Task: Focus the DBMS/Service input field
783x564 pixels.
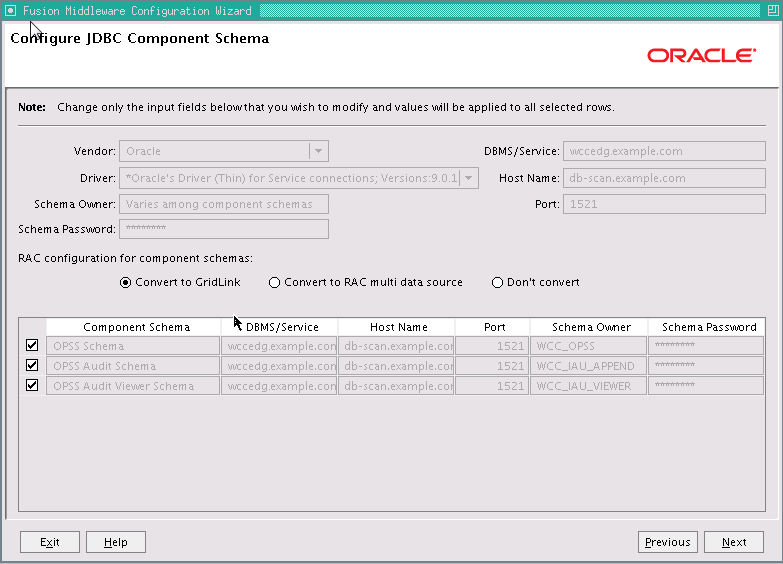Action: click(x=664, y=151)
